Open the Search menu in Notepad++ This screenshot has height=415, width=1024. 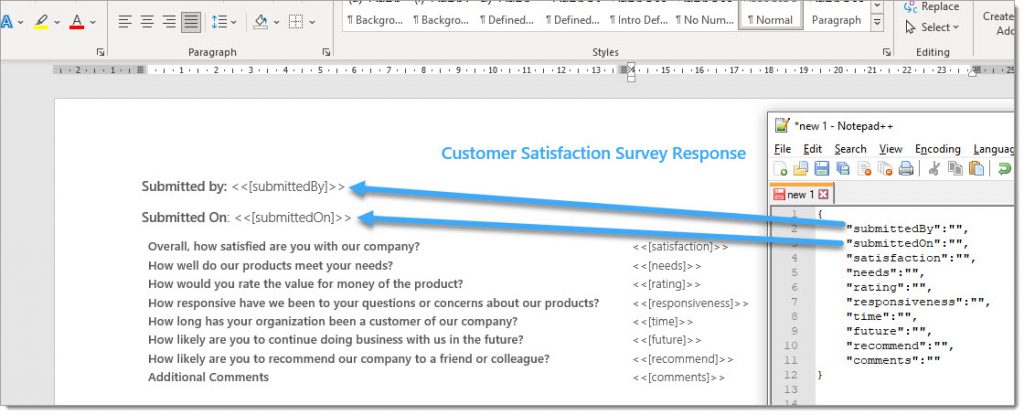(x=850, y=149)
